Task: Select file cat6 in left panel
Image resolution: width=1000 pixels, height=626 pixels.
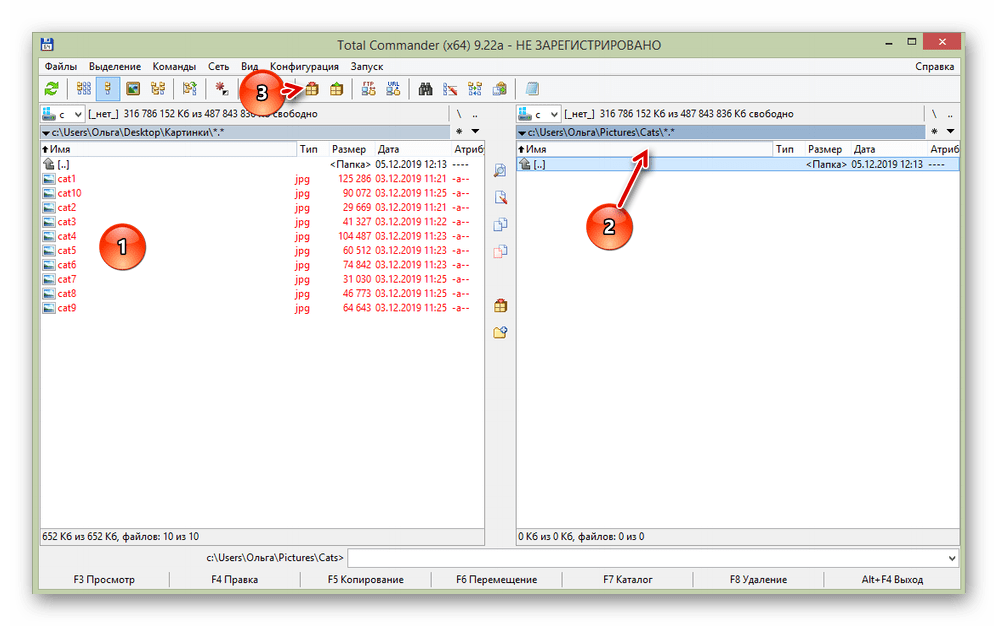Action: tap(66, 265)
